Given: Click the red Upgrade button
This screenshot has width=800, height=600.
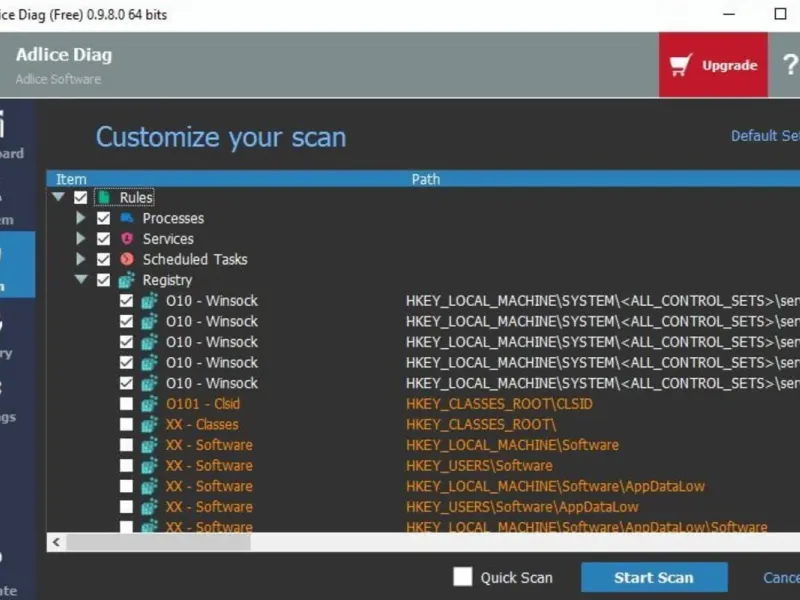Looking at the screenshot, I should (713, 65).
